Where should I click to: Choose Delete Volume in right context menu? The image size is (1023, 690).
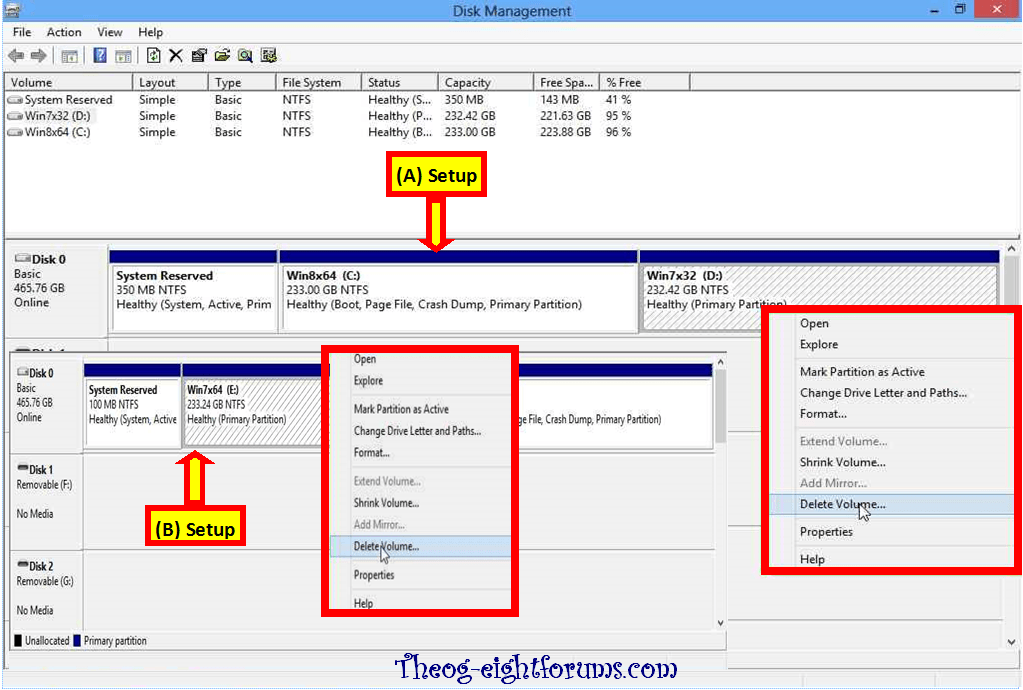(x=891, y=504)
